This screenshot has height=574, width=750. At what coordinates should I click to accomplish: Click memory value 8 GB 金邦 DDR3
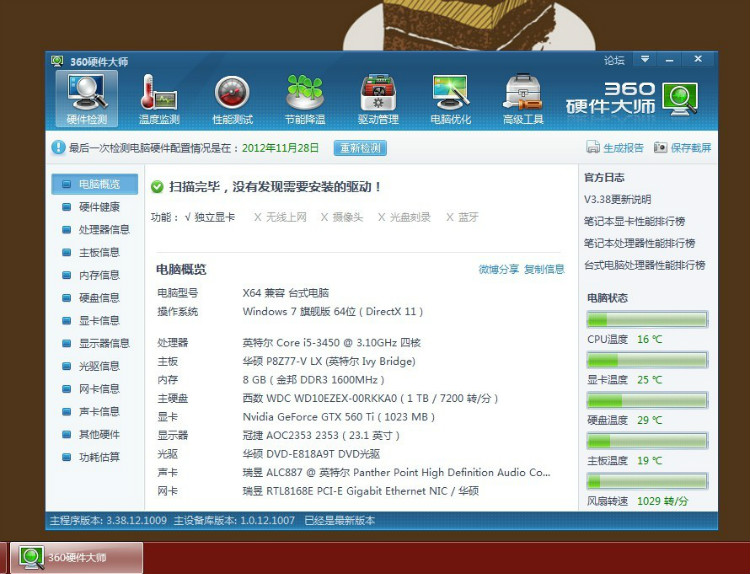click(313, 380)
